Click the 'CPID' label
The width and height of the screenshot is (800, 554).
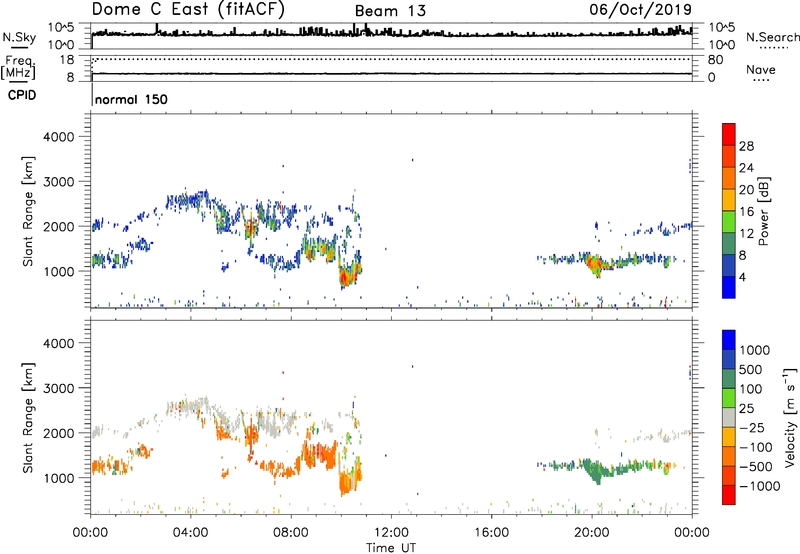[x=22, y=95]
